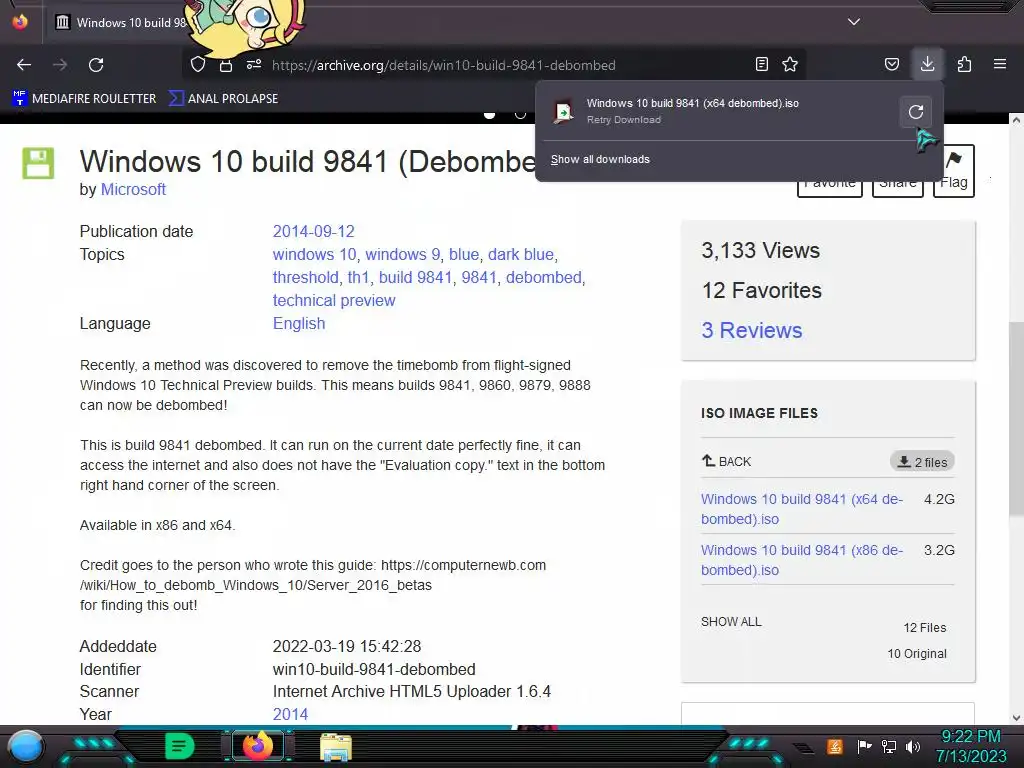This screenshot has height=768, width=1024.
Task: Open the threshold topic link
Action: 306,278
